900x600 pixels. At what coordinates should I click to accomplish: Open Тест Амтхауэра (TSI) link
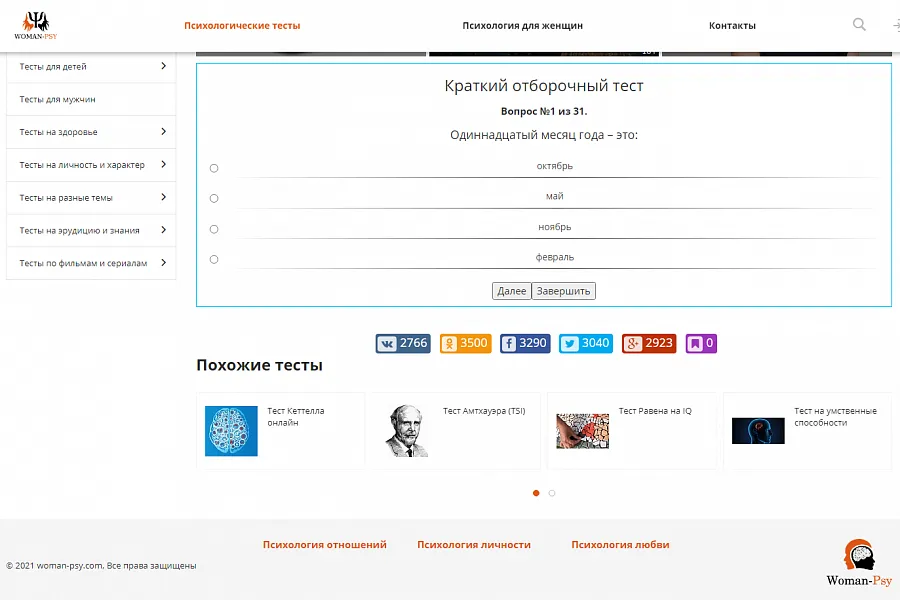pos(484,411)
